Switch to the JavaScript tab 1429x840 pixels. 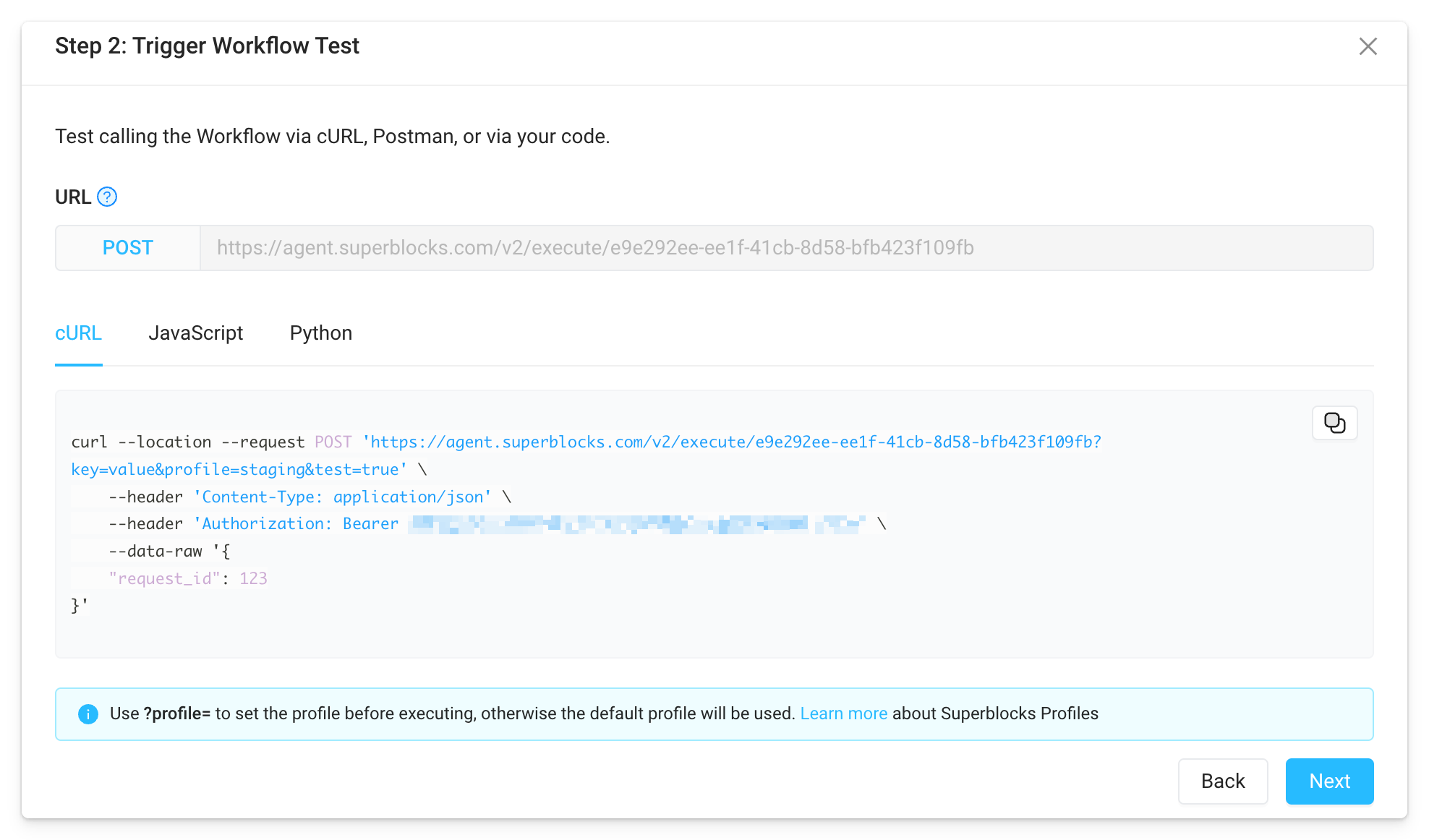(x=195, y=333)
